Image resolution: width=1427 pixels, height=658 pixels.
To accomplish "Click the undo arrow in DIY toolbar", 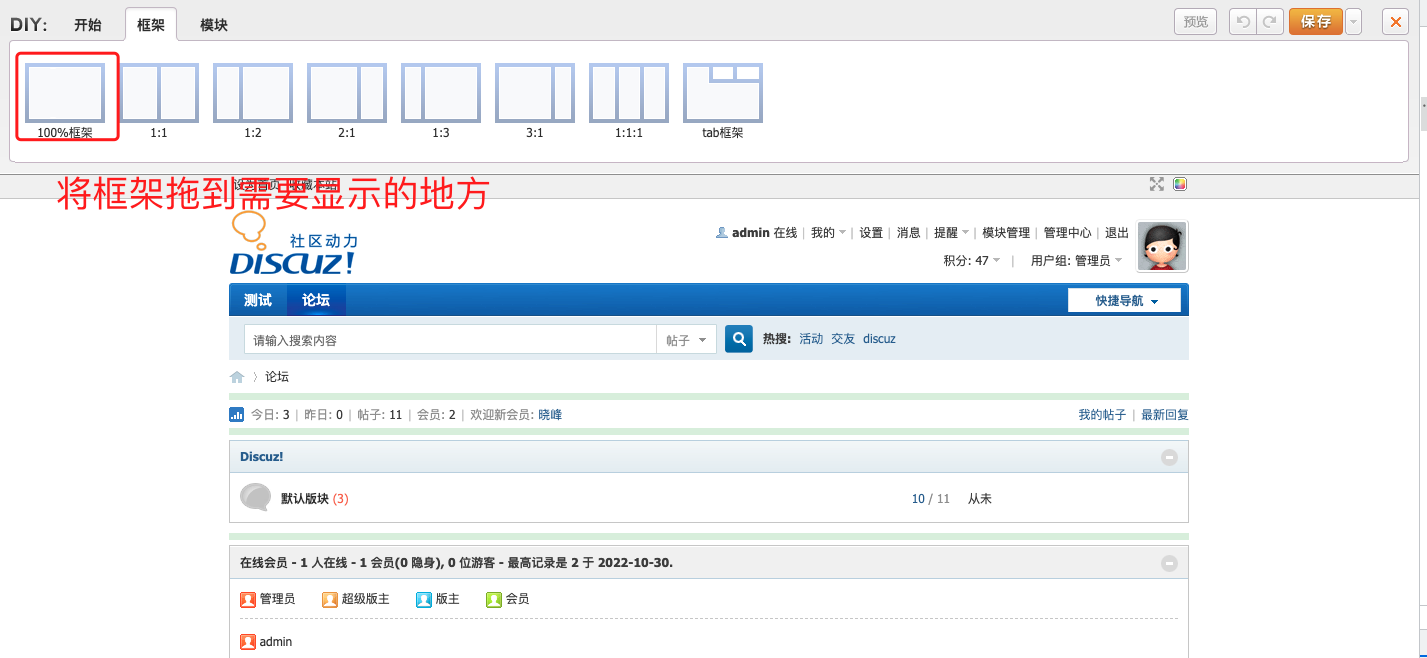I will click(x=1243, y=22).
